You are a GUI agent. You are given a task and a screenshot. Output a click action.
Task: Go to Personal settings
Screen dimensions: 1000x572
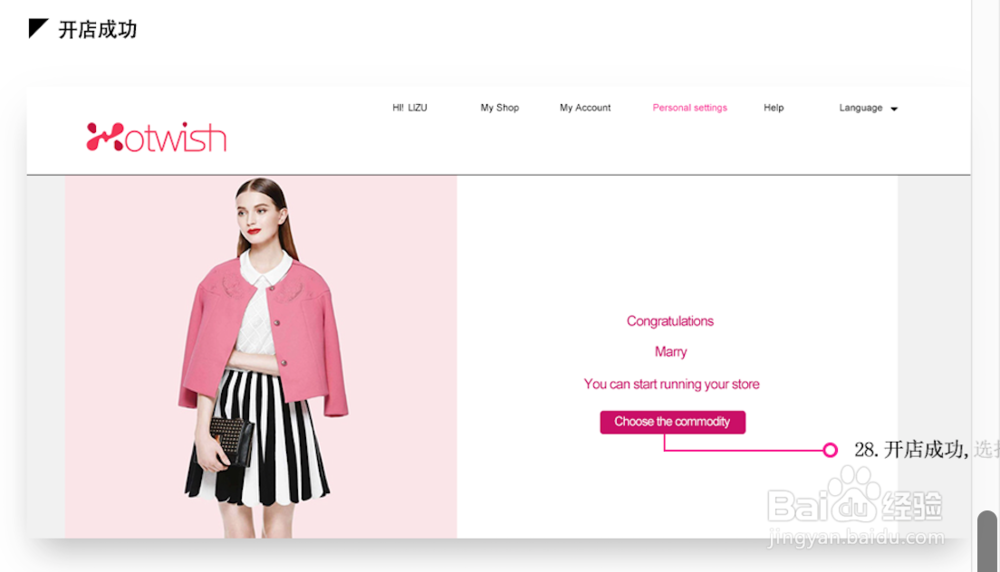coord(689,108)
